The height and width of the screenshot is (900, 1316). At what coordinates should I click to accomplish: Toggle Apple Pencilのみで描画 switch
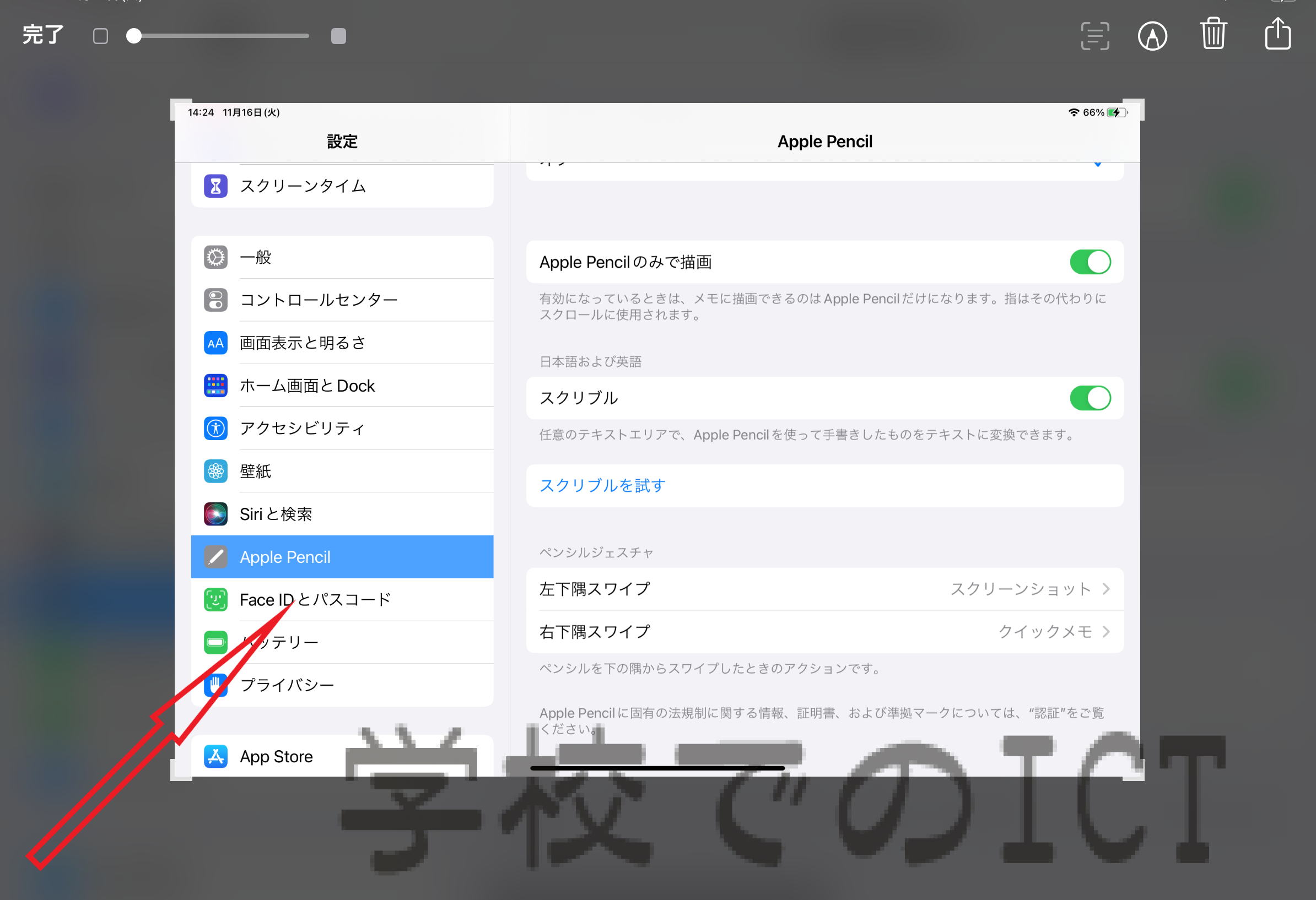[1090, 262]
